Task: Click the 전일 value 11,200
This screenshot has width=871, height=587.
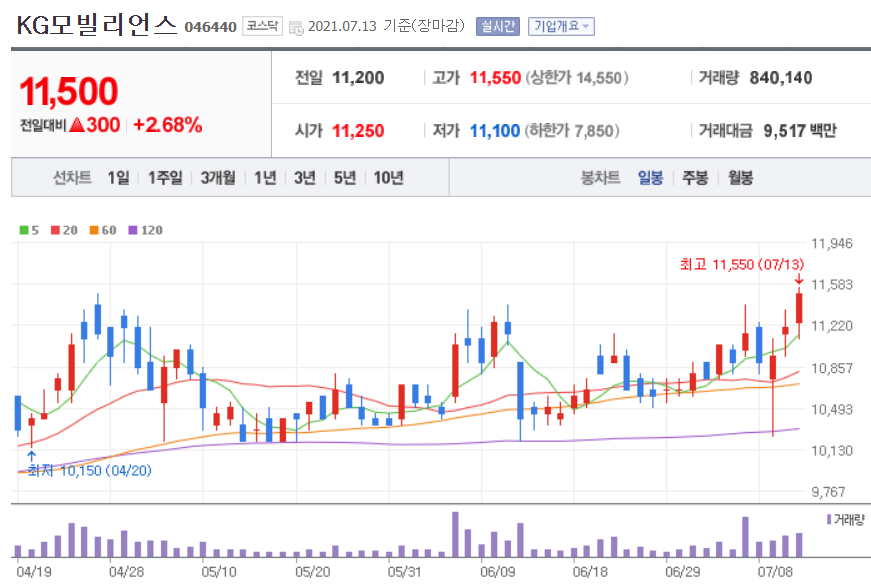Action: coord(358,78)
